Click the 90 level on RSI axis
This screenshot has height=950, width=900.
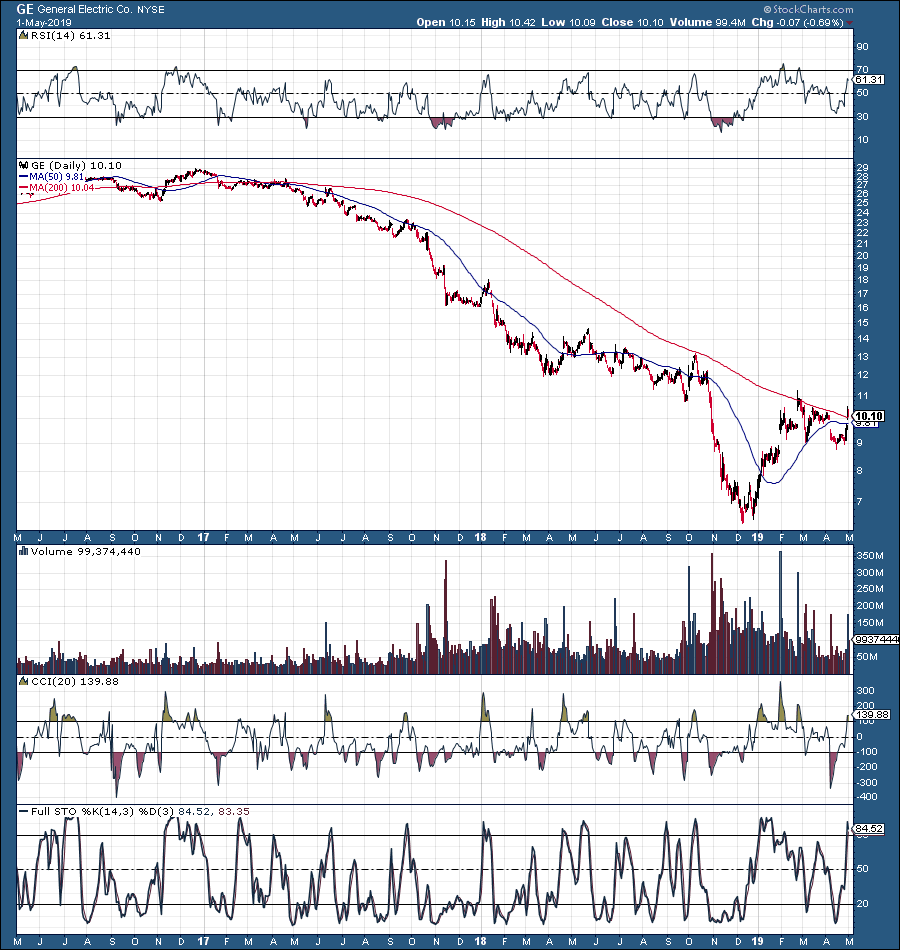click(862, 47)
